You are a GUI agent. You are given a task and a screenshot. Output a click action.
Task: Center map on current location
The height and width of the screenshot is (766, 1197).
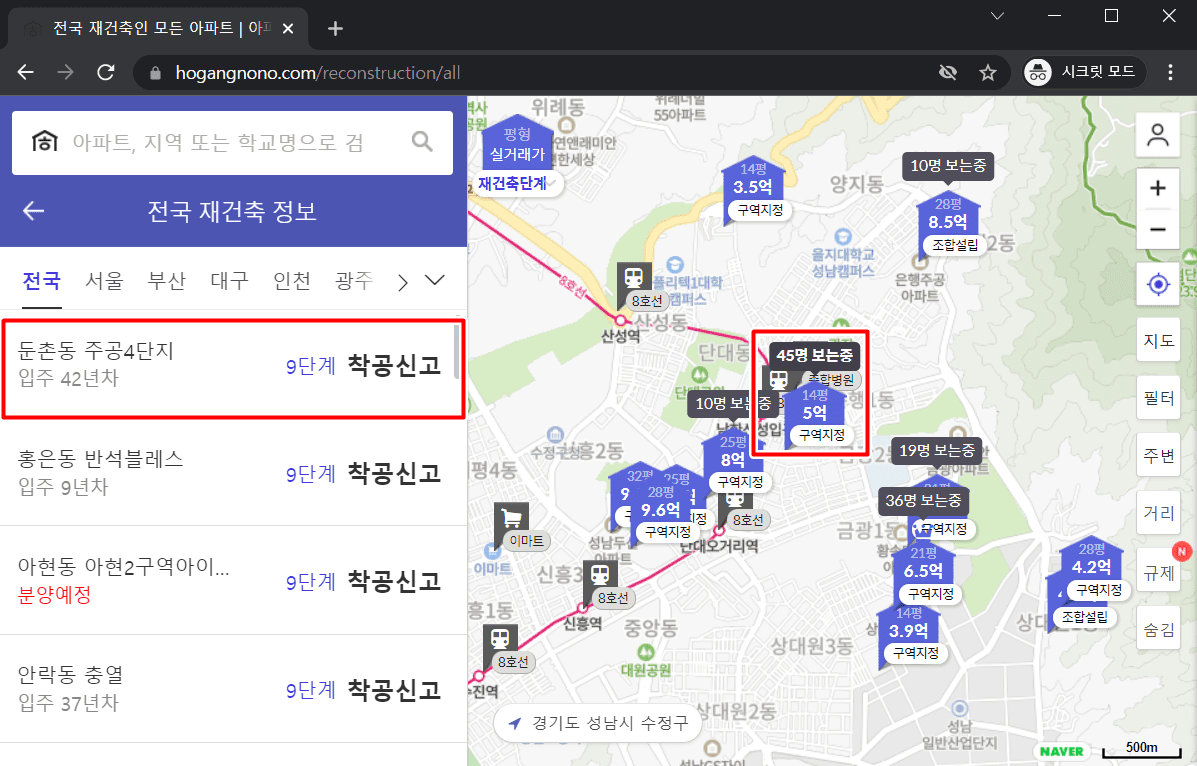1158,285
